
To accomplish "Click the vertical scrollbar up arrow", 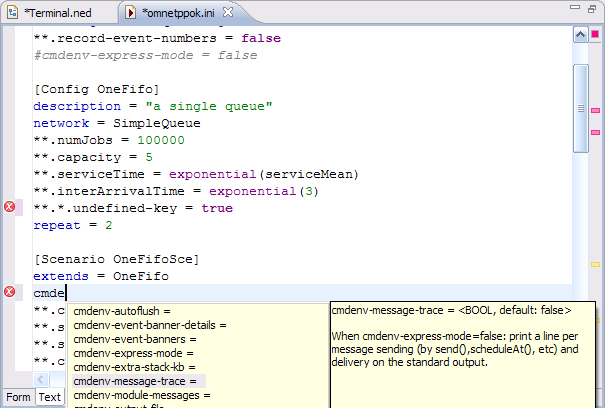I will [x=580, y=35].
